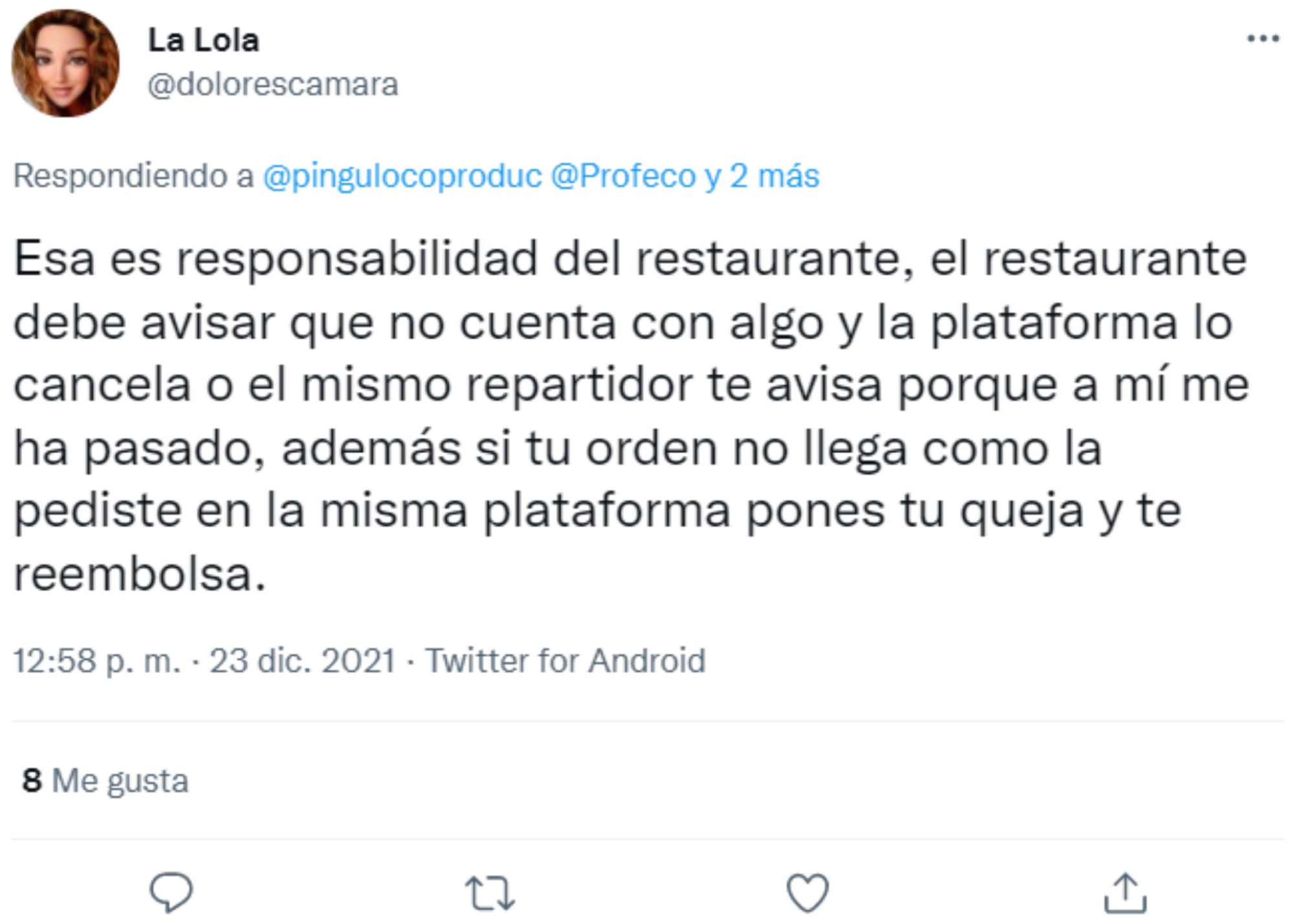Viewport: 1294px width, 924px height.
Task: Open the @Profeco mention link
Action: (623, 176)
